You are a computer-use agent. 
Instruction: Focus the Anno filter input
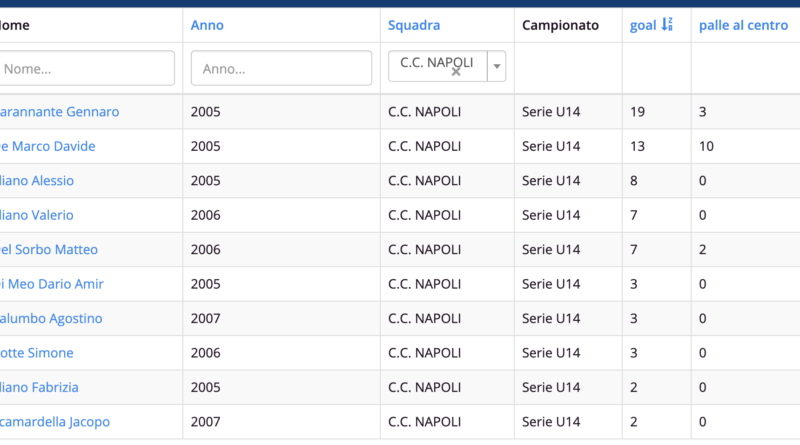click(x=281, y=68)
